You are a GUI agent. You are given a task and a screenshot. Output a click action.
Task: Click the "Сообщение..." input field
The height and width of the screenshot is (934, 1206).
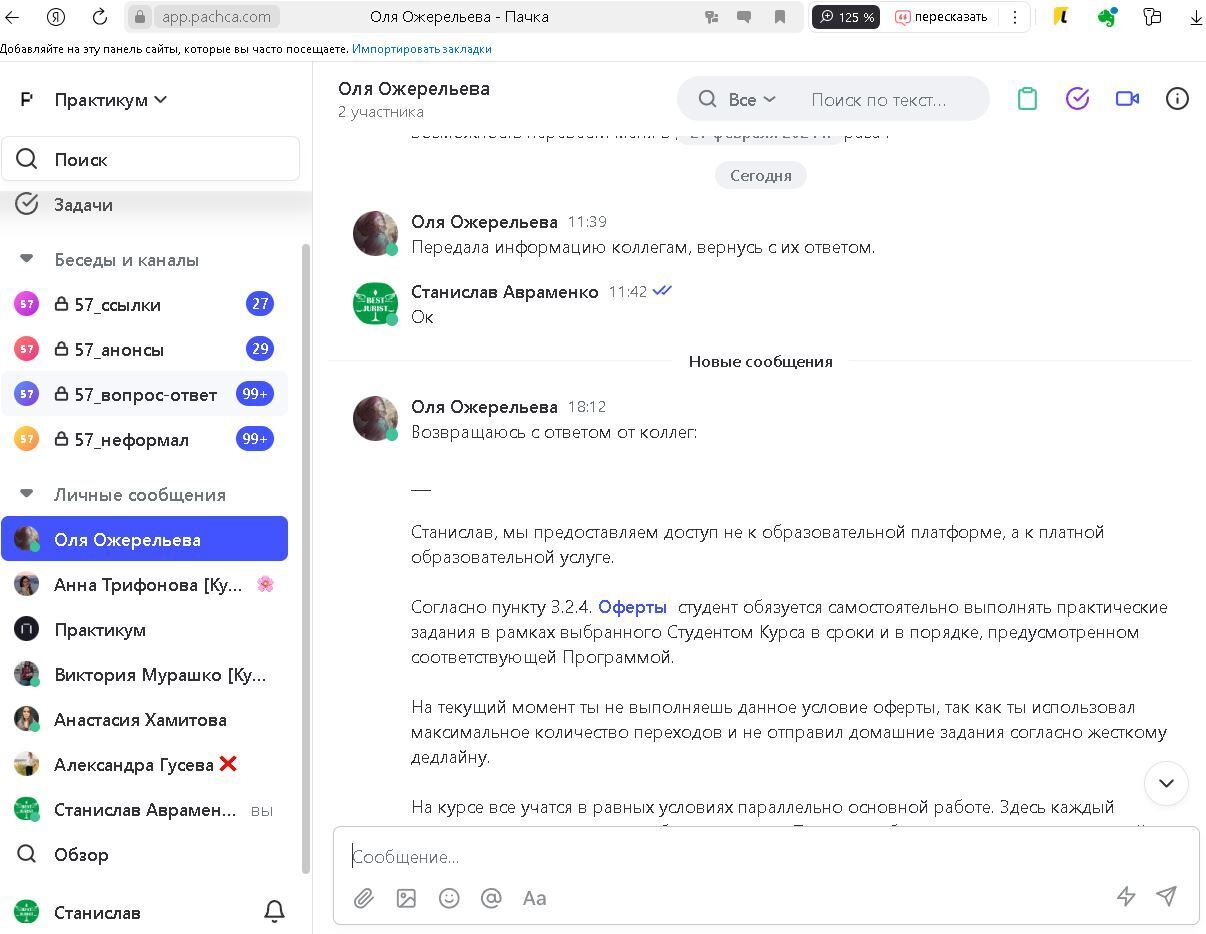(700, 857)
